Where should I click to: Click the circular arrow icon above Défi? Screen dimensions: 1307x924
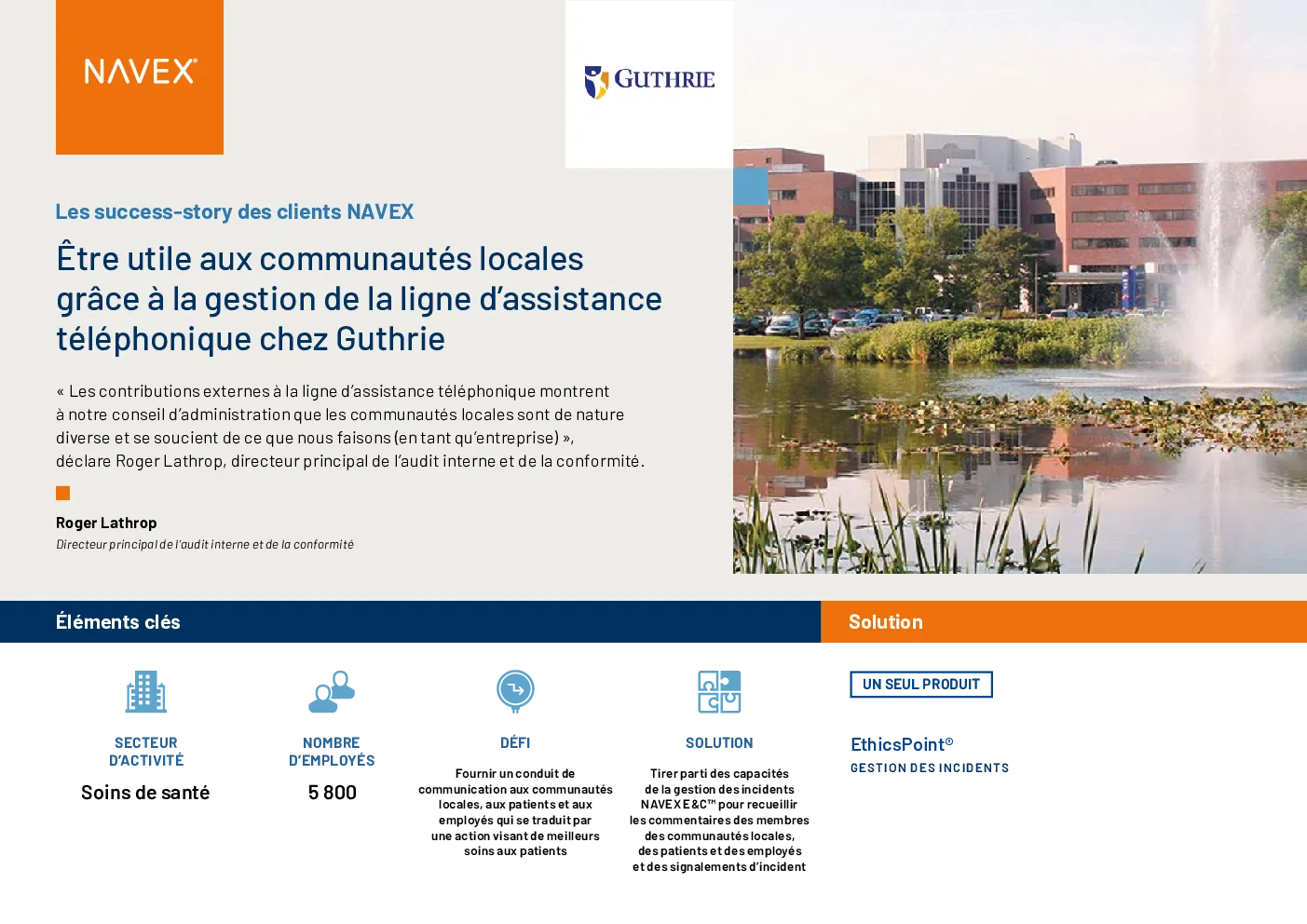pyautogui.click(x=515, y=692)
